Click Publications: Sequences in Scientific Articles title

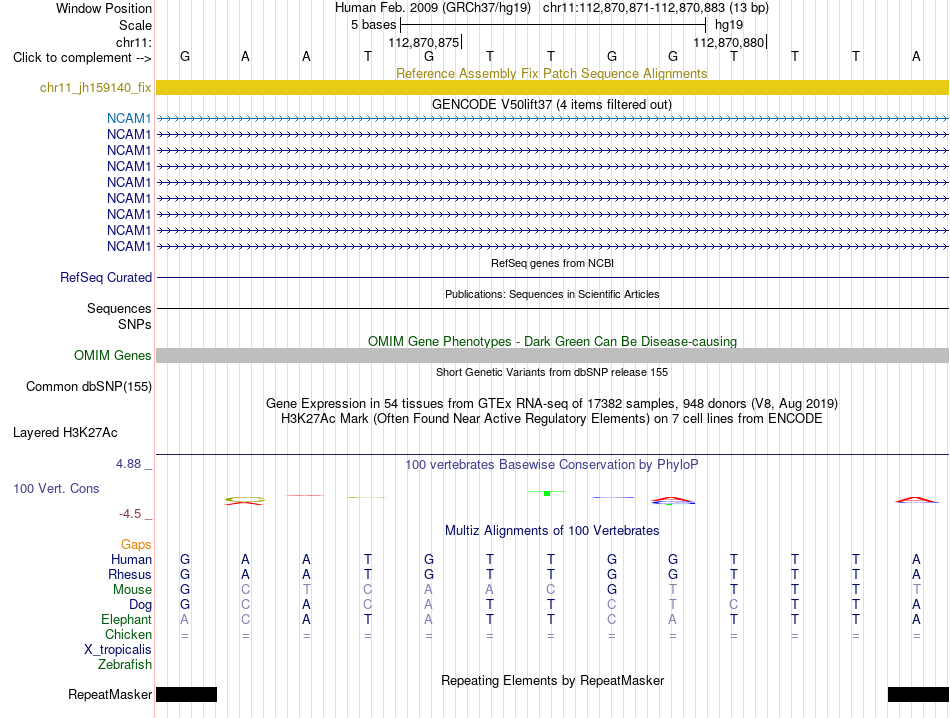click(x=552, y=294)
